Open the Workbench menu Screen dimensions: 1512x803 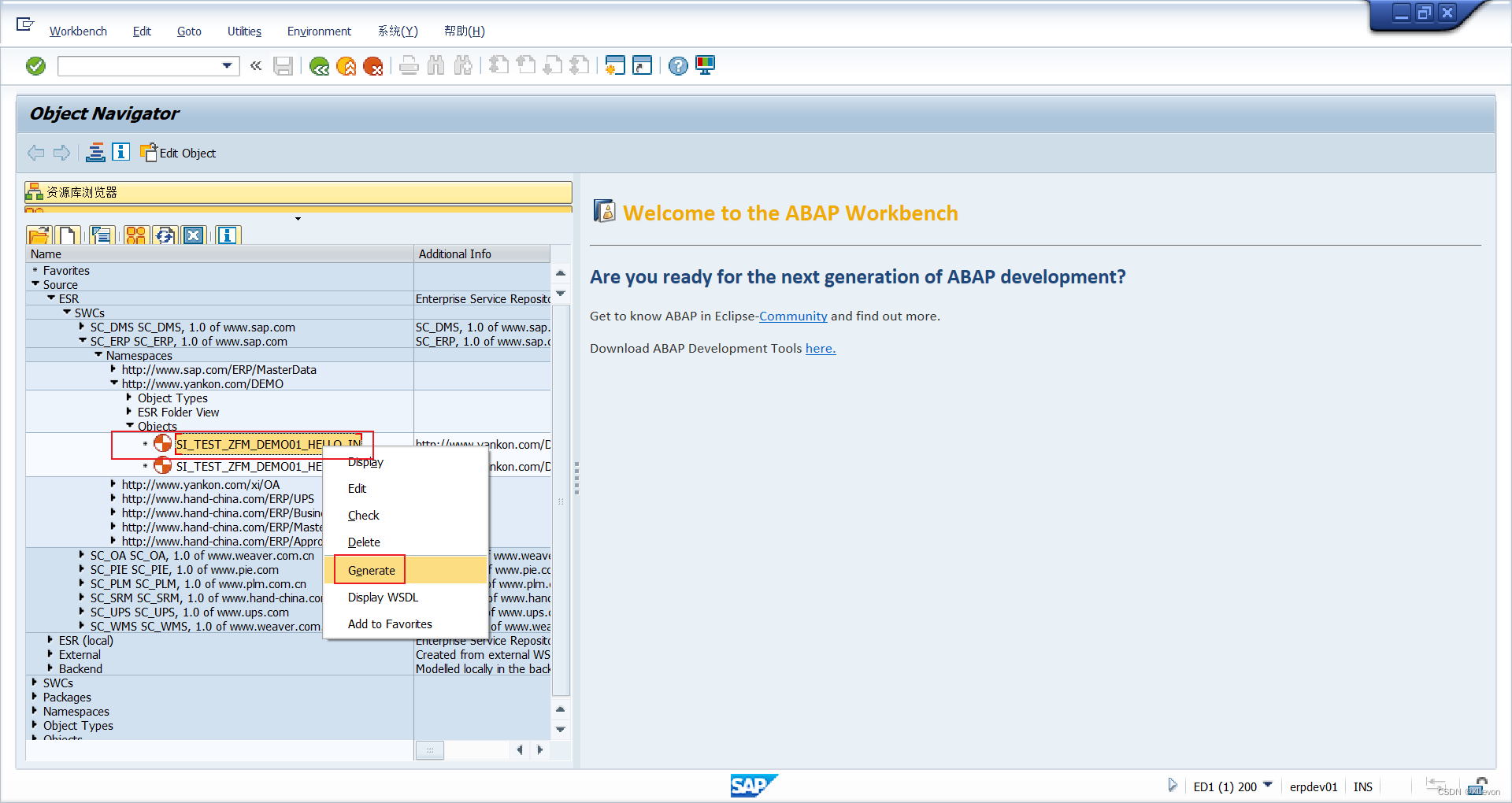(x=78, y=31)
